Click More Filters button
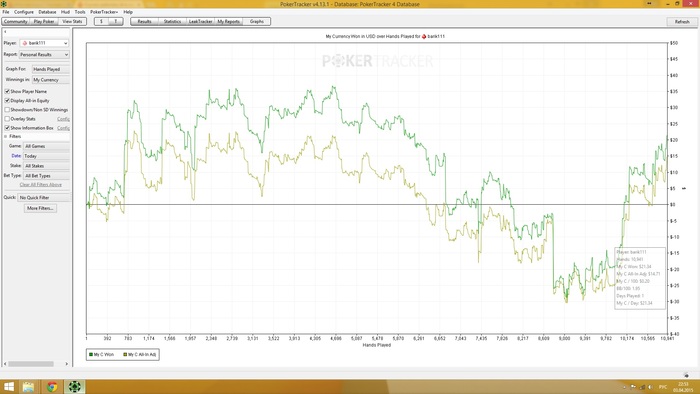This screenshot has width=700, height=394. point(40,208)
